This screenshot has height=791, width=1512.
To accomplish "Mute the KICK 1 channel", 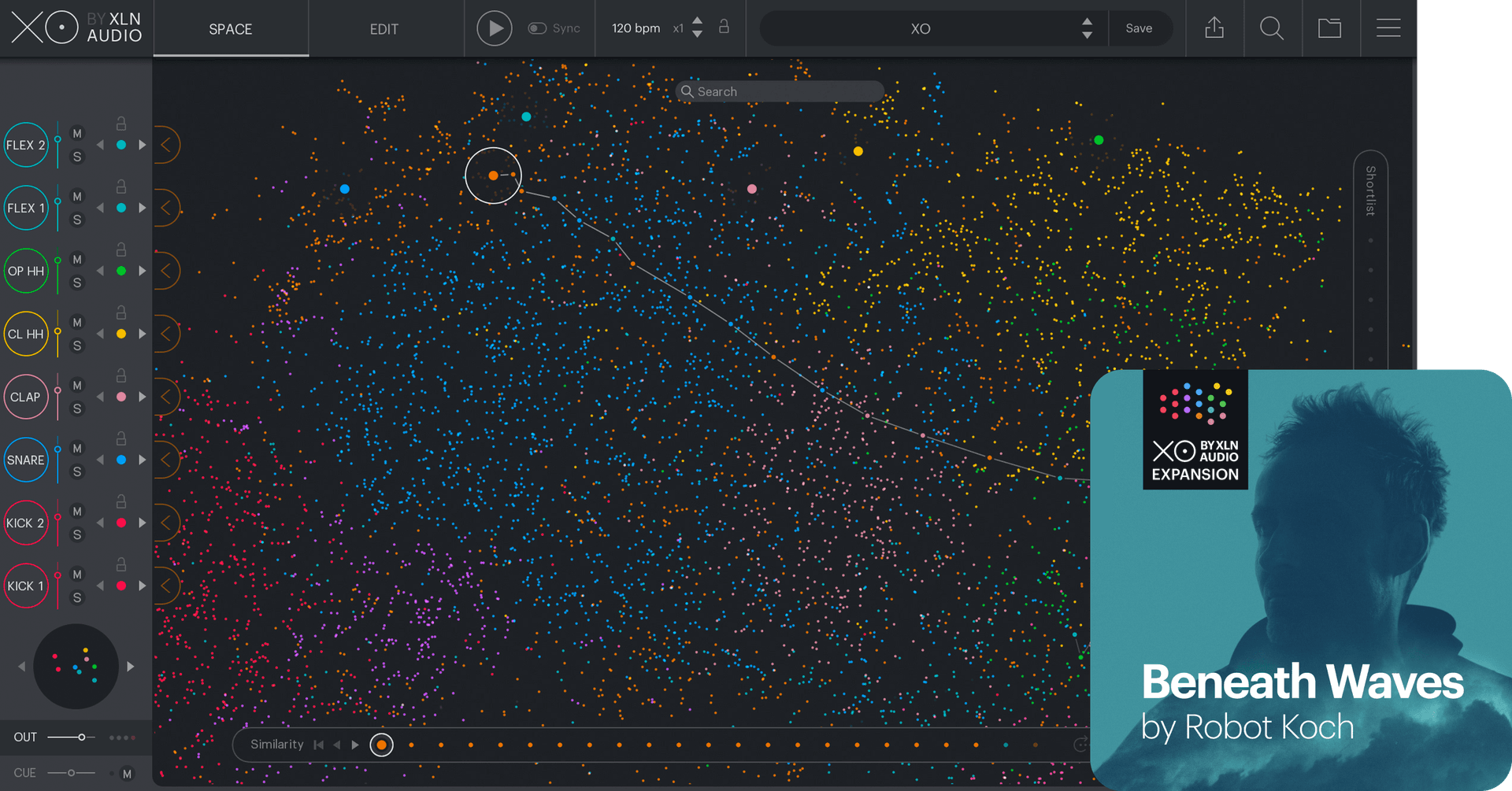I will click(77, 575).
